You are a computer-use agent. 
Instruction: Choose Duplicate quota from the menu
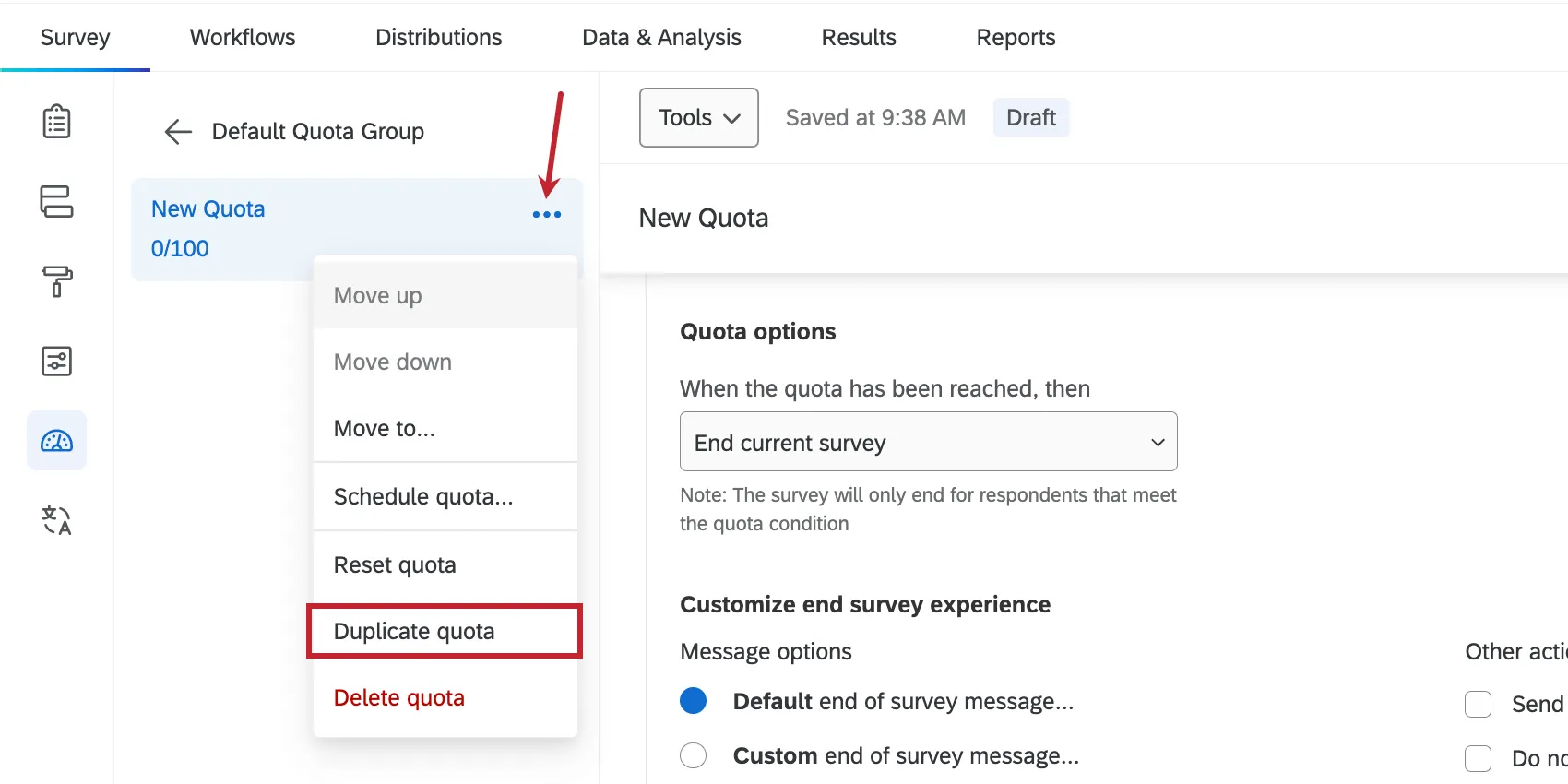point(444,631)
